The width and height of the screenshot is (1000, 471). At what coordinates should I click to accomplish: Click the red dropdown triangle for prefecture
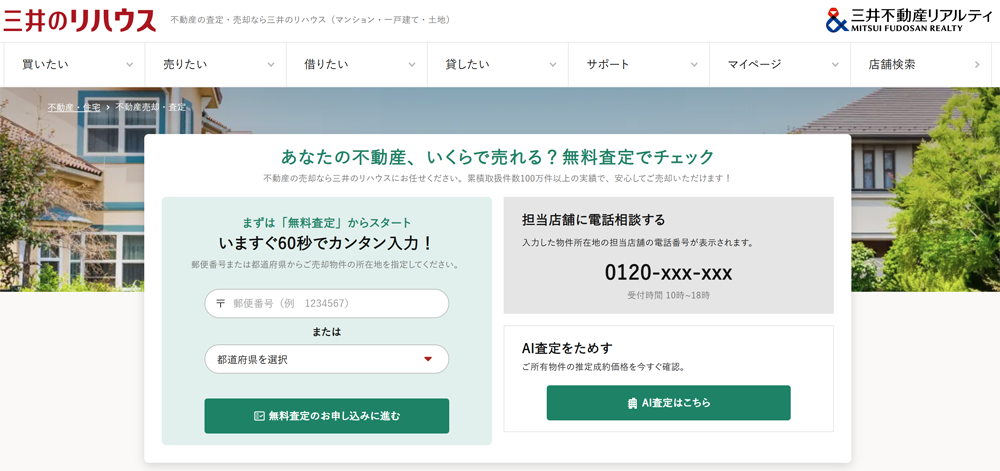click(428, 359)
